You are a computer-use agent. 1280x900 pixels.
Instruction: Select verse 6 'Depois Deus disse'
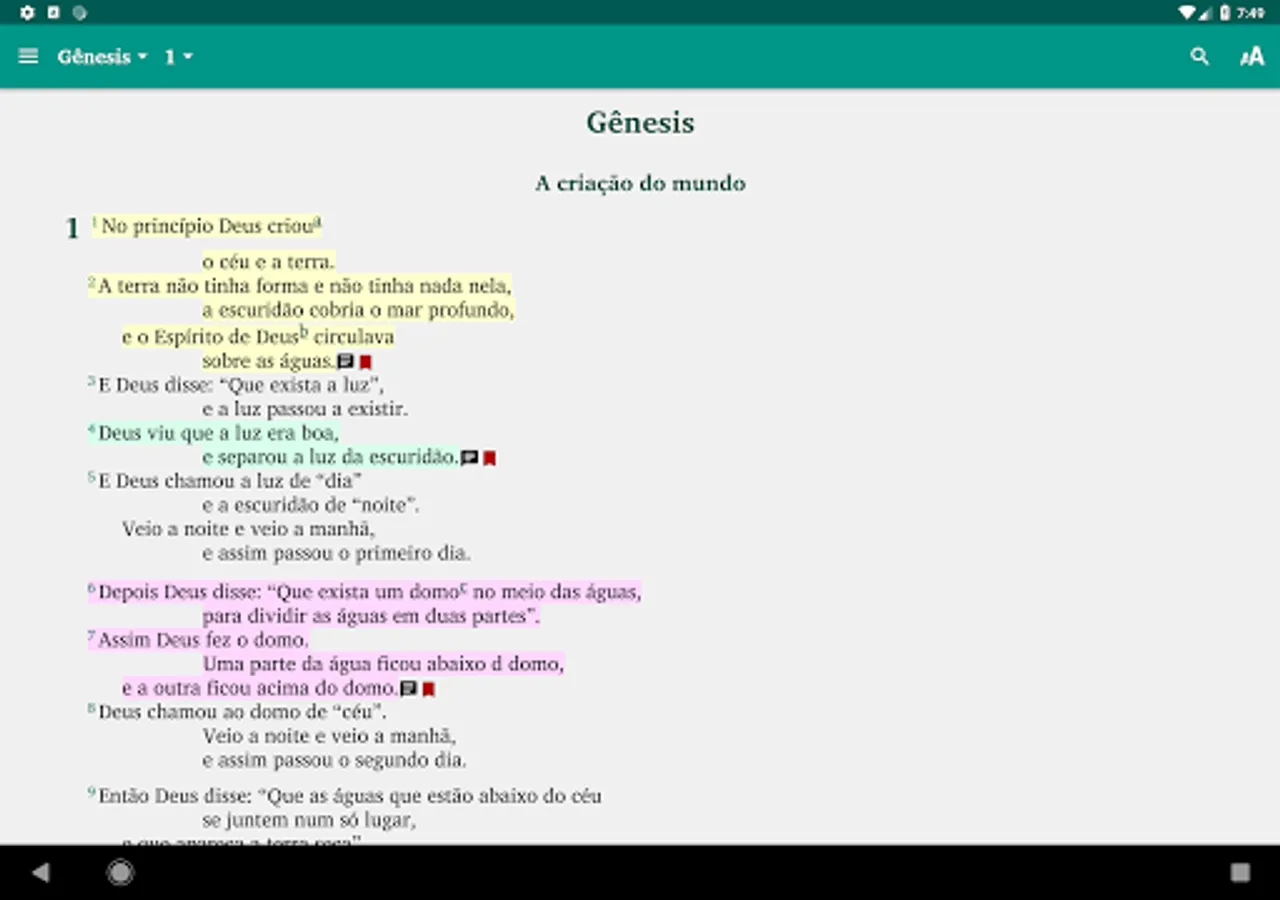[365, 592]
